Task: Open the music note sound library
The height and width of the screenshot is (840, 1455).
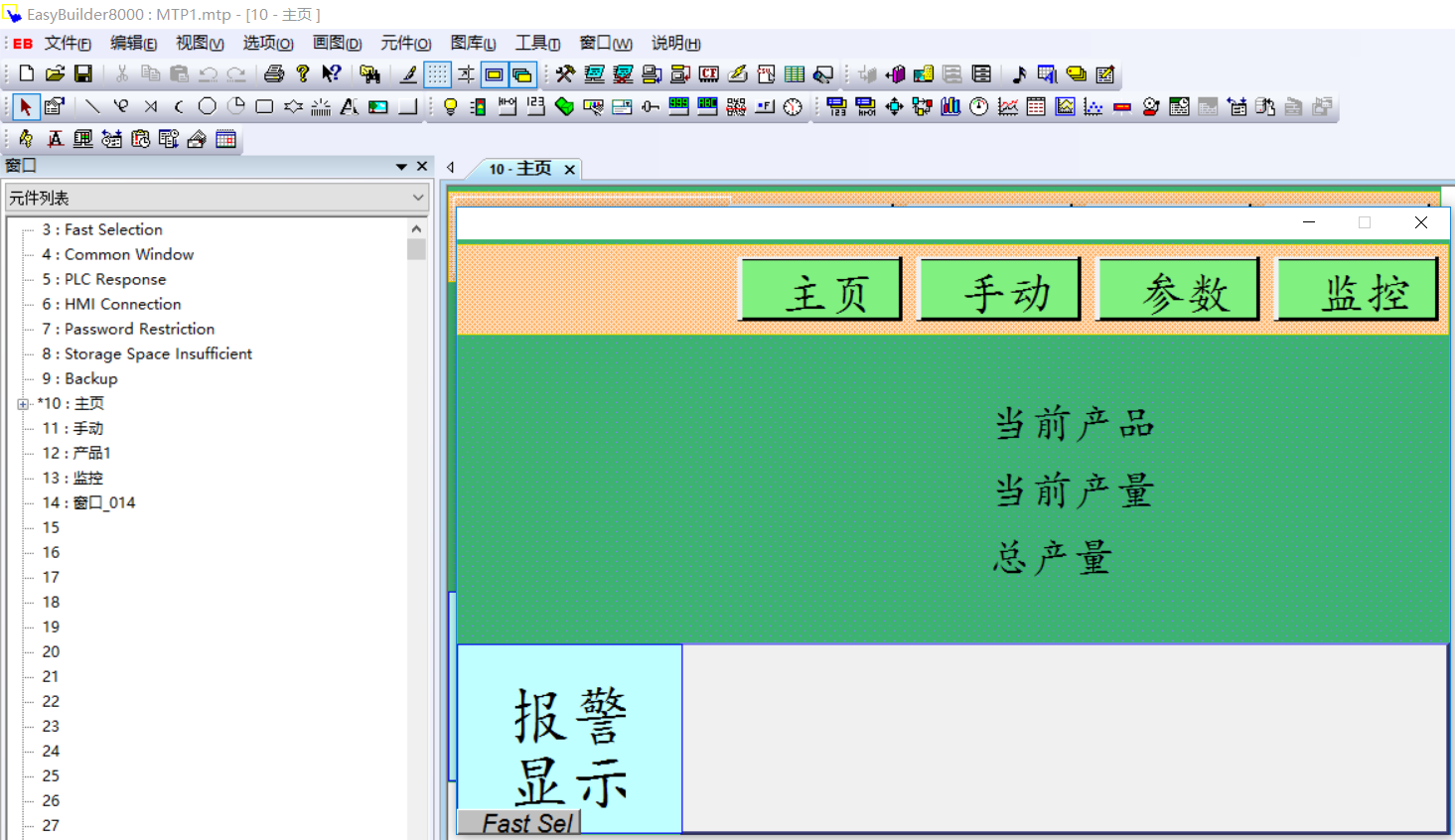Action: point(1019,73)
